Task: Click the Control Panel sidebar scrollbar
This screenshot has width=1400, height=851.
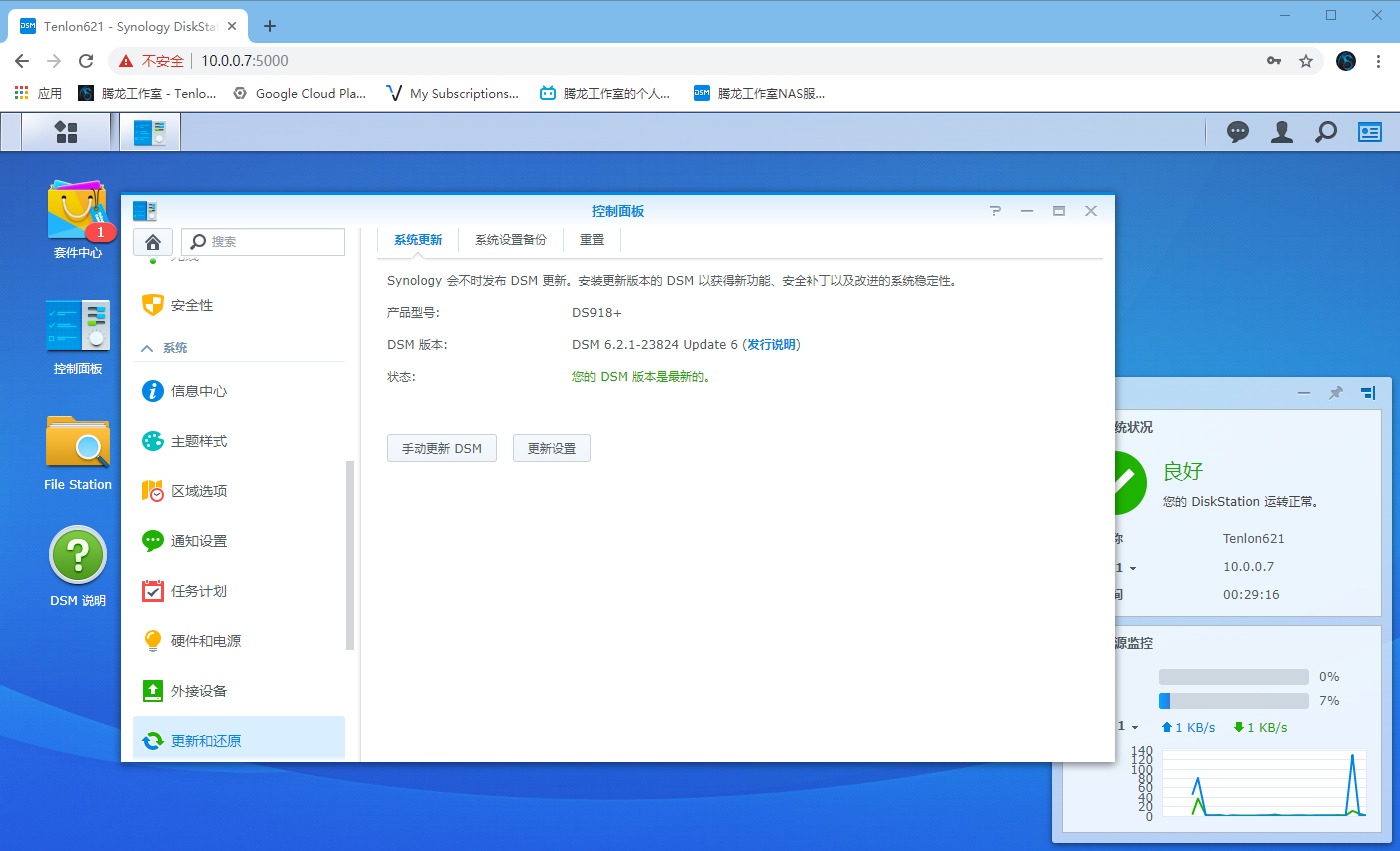Action: click(350, 555)
